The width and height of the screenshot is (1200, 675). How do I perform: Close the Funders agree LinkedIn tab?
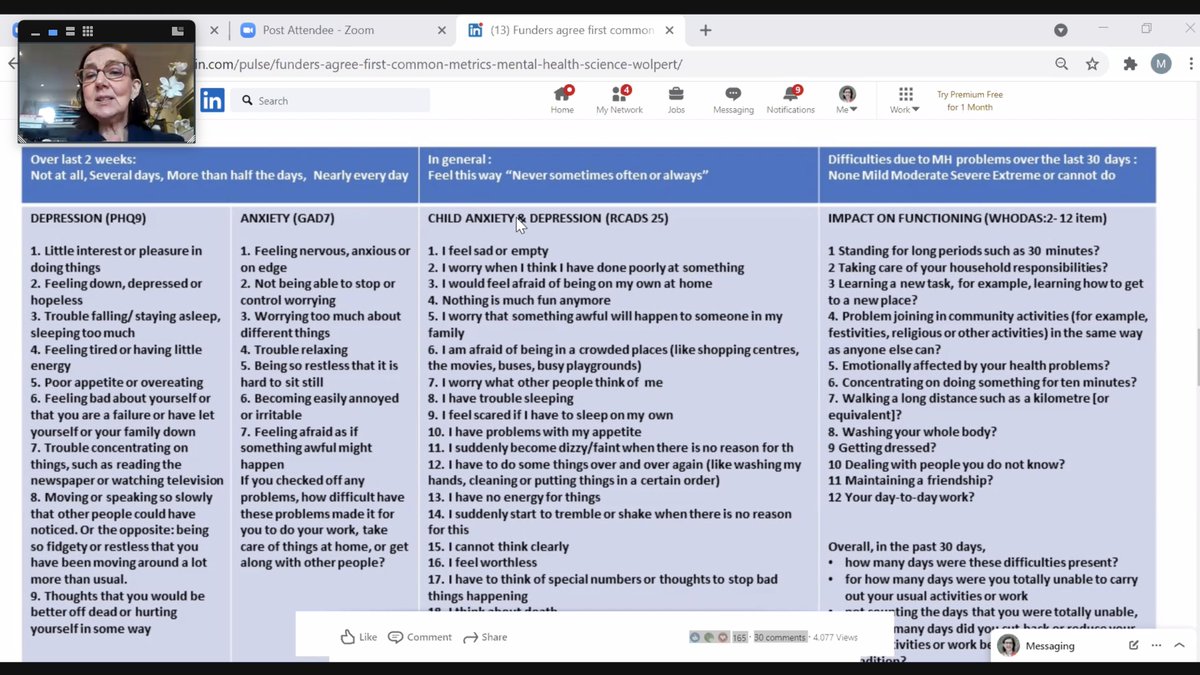pyautogui.click(x=671, y=30)
